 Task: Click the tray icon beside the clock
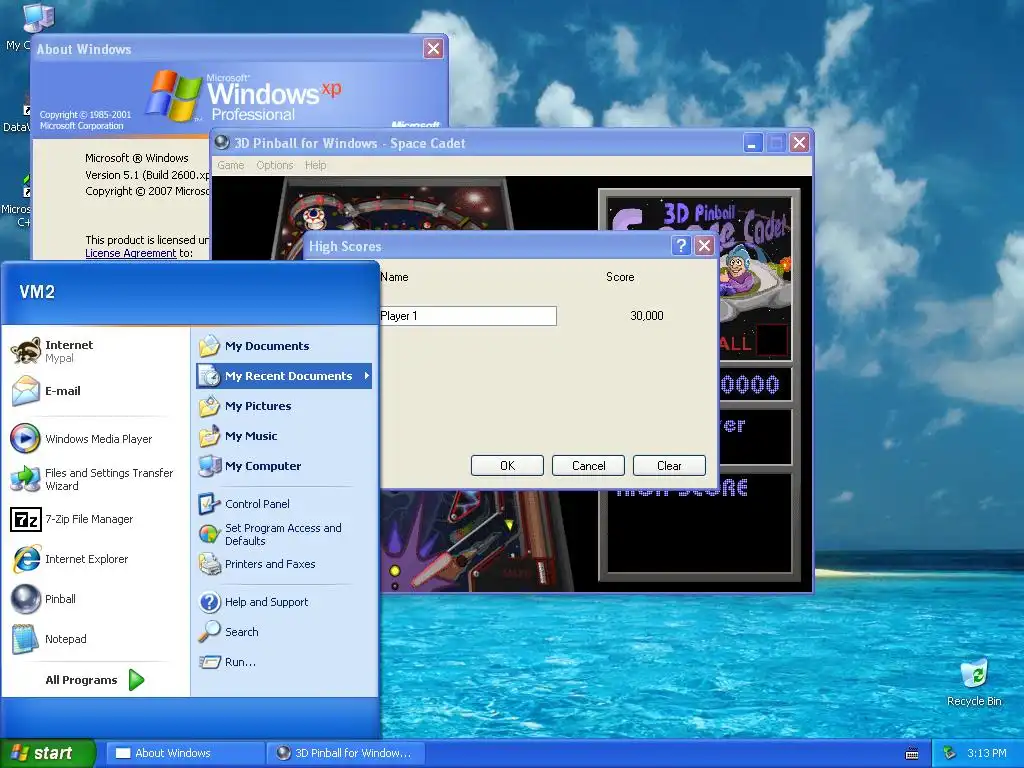click(x=950, y=754)
